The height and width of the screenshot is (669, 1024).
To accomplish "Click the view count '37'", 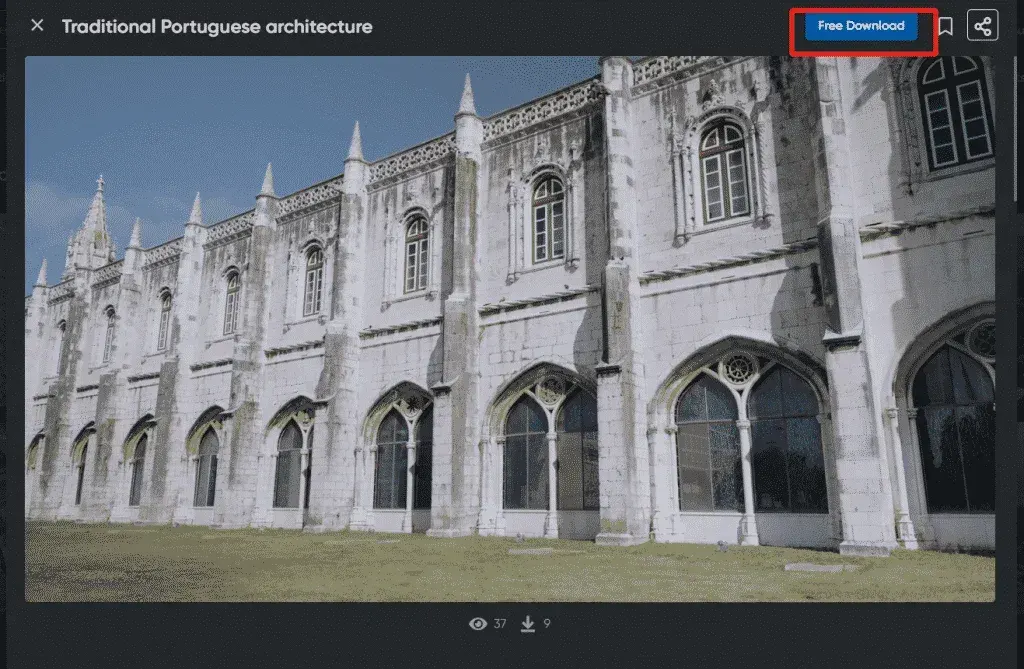I will tap(500, 624).
